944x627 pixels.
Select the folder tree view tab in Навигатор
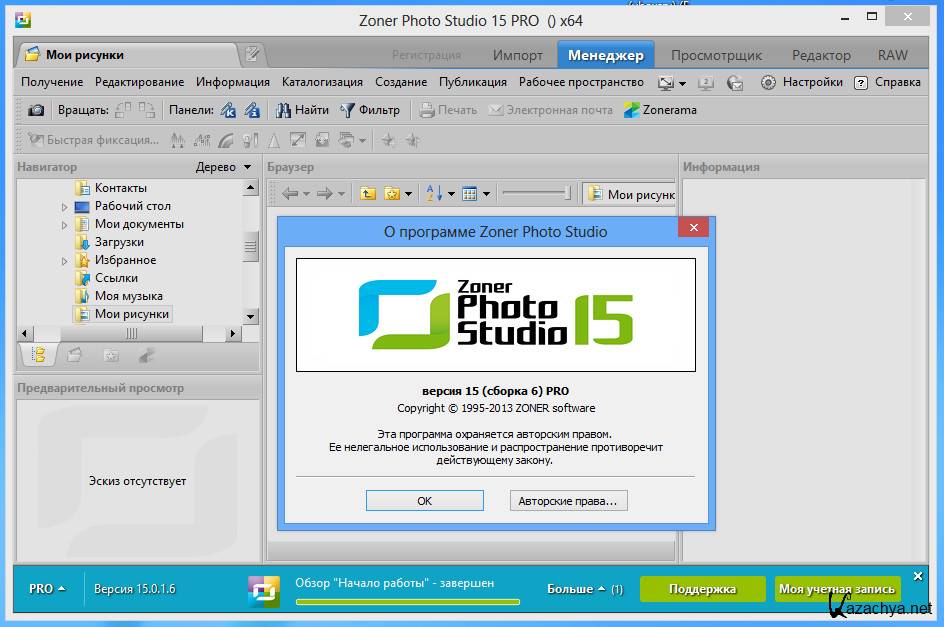(39, 354)
